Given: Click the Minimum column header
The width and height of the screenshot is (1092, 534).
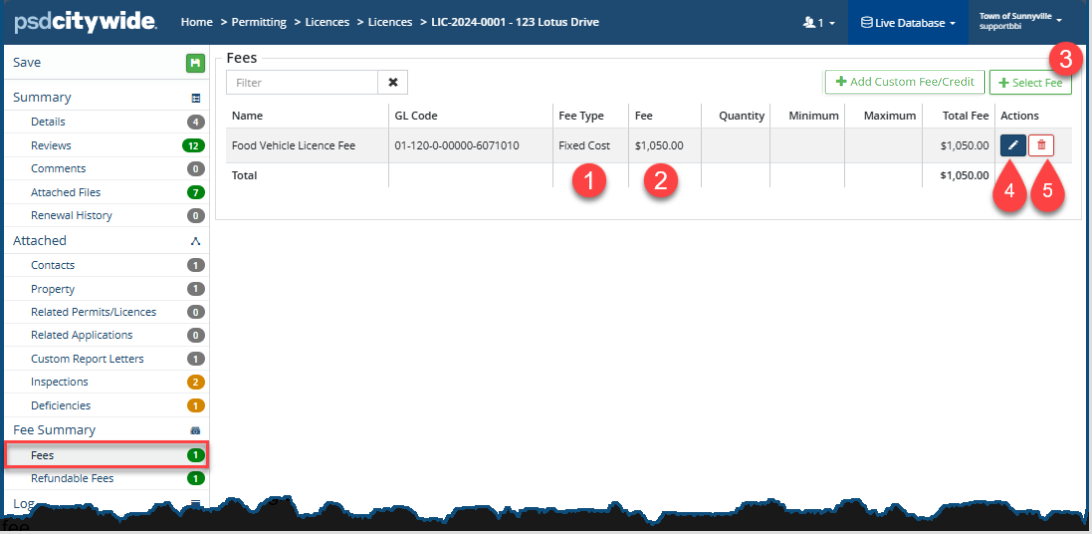Looking at the screenshot, I should coord(813,116).
